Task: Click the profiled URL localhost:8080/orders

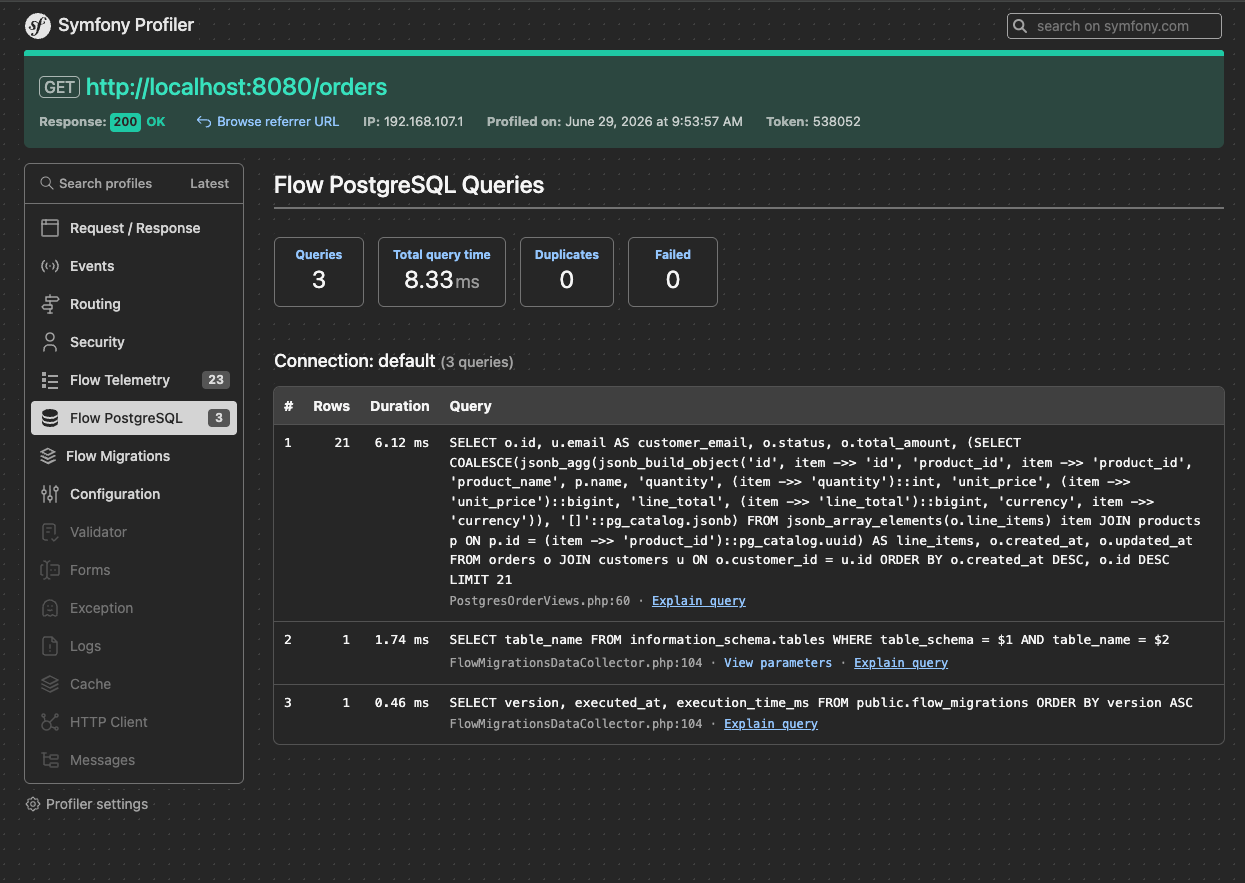Action: point(236,87)
